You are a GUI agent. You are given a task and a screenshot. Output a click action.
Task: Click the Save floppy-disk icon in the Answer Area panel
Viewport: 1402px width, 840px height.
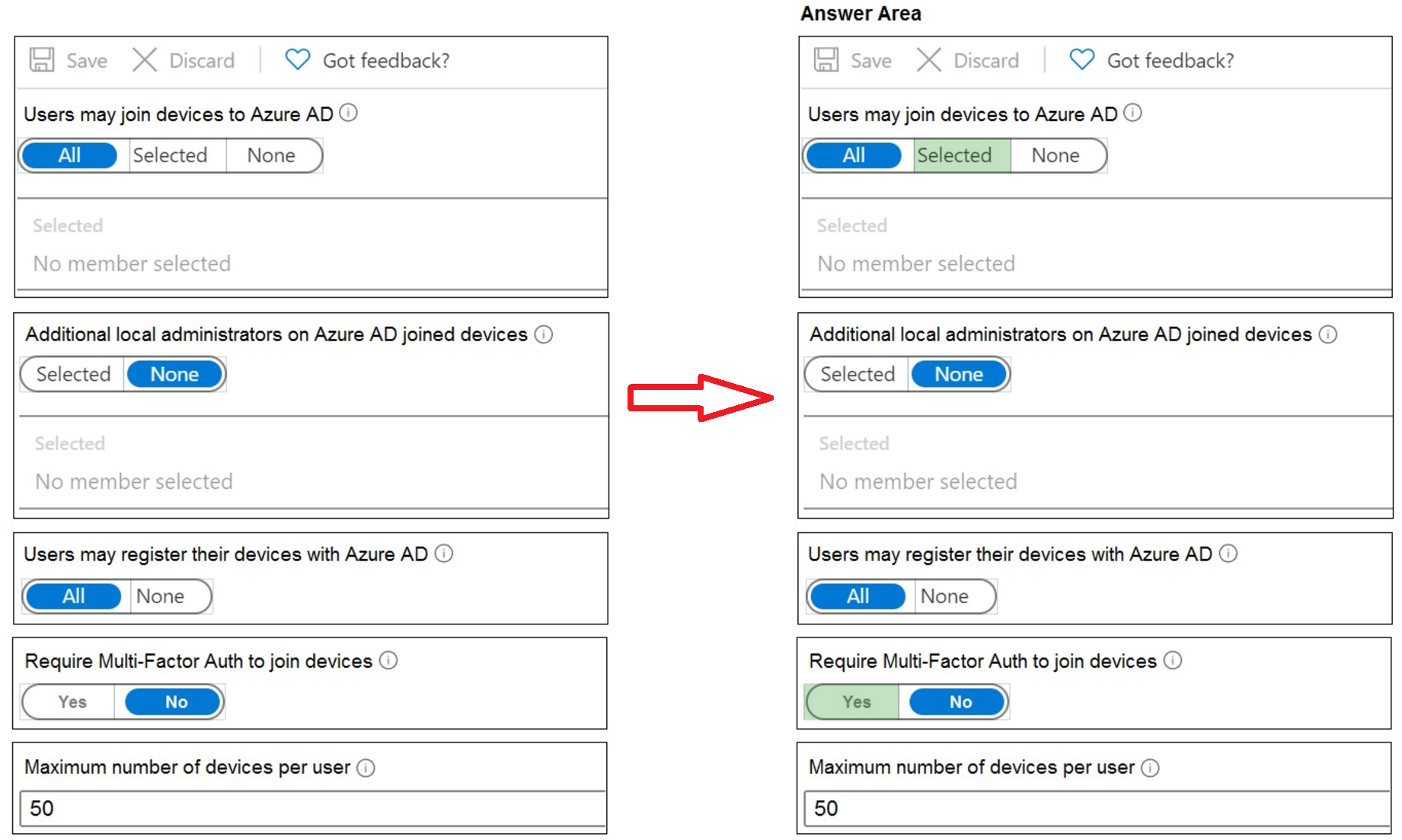click(826, 59)
